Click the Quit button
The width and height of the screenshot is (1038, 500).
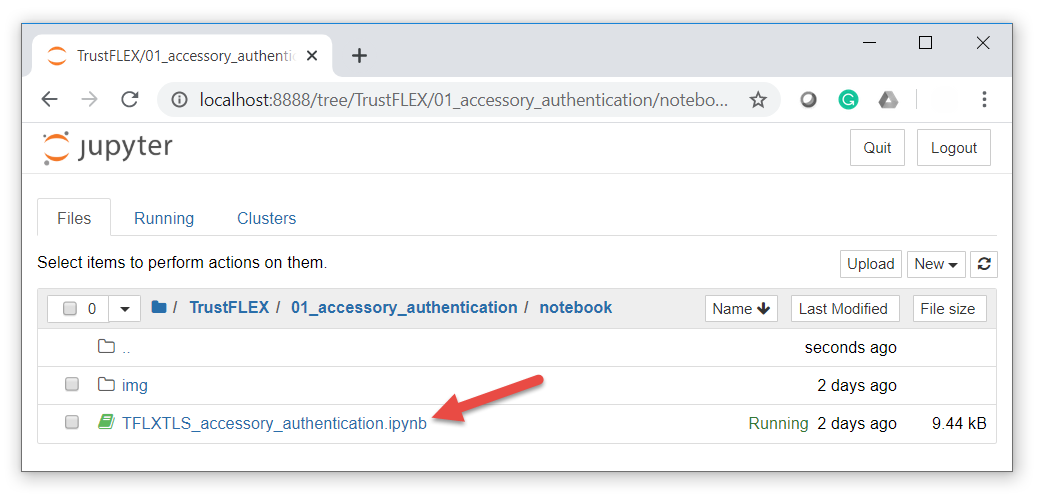877,148
